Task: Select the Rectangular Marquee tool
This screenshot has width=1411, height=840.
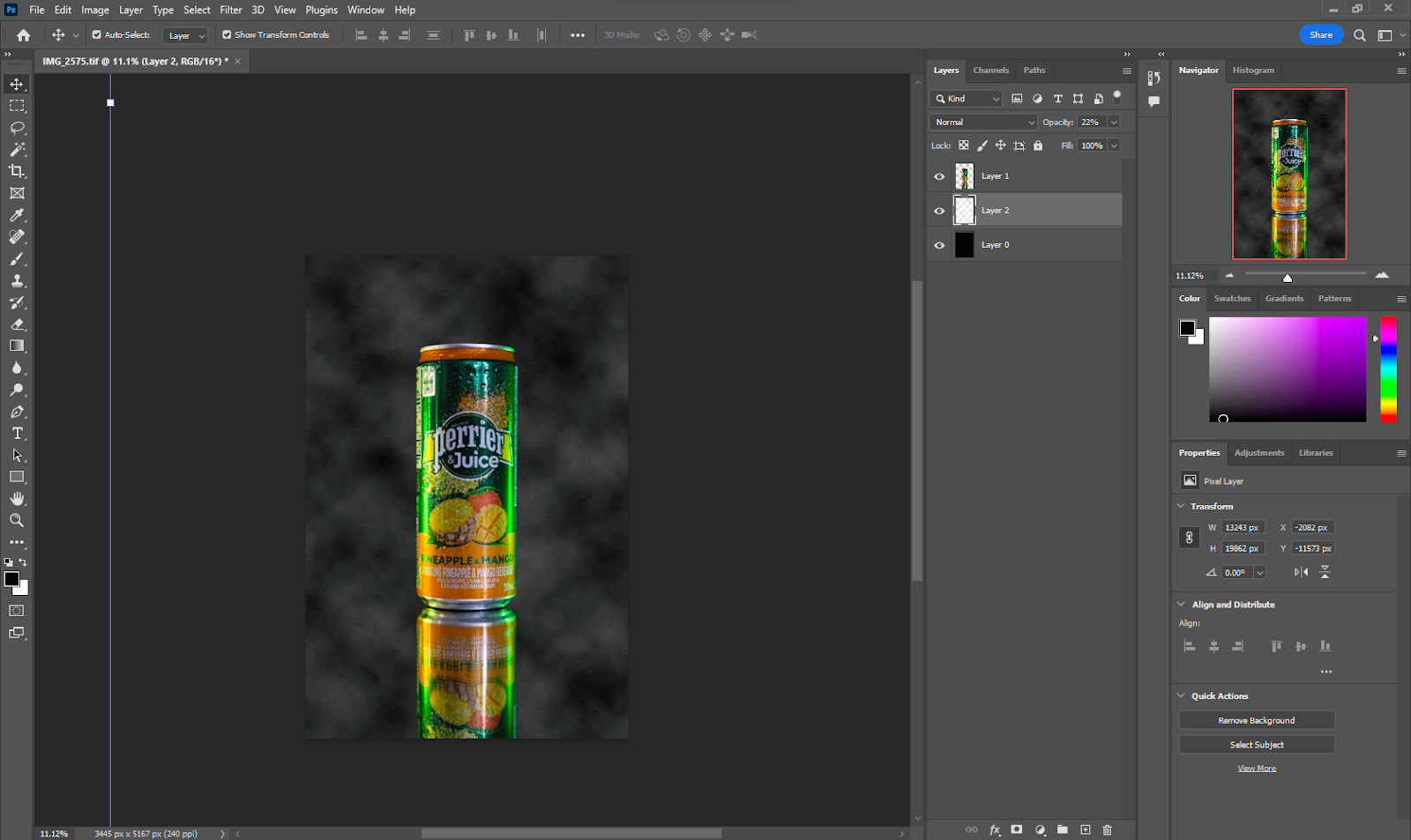Action: pyautogui.click(x=17, y=106)
